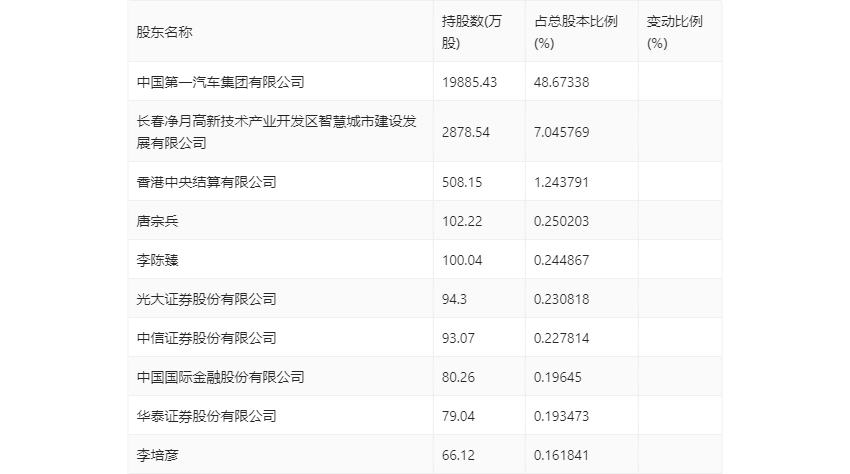Select shareholder 唐宗兵
Image resolution: width=850 pixels, height=474 pixels.
point(157,221)
